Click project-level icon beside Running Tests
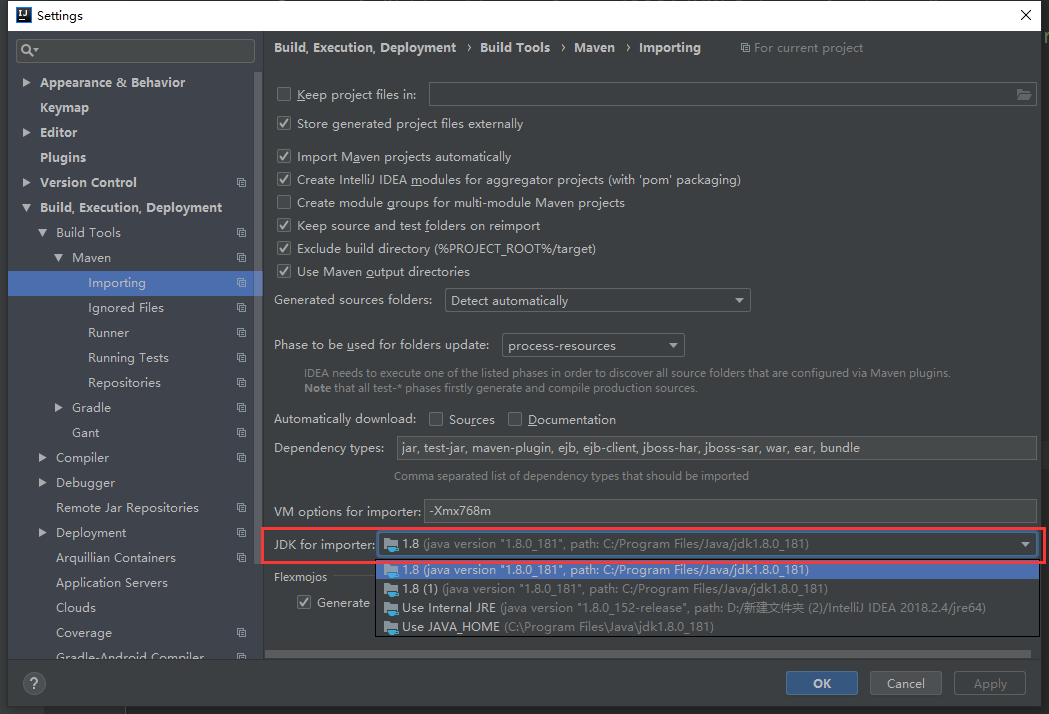The height and width of the screenshot is (714, 1049). click(x=242, y=358)
